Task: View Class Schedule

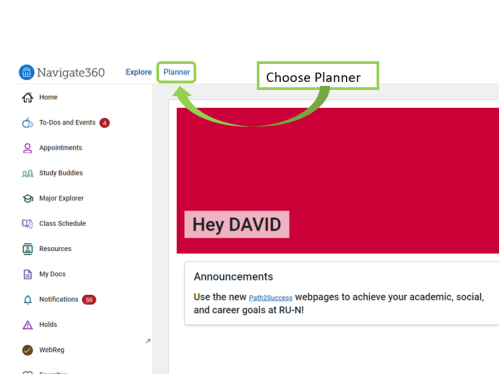Action: 63,224
